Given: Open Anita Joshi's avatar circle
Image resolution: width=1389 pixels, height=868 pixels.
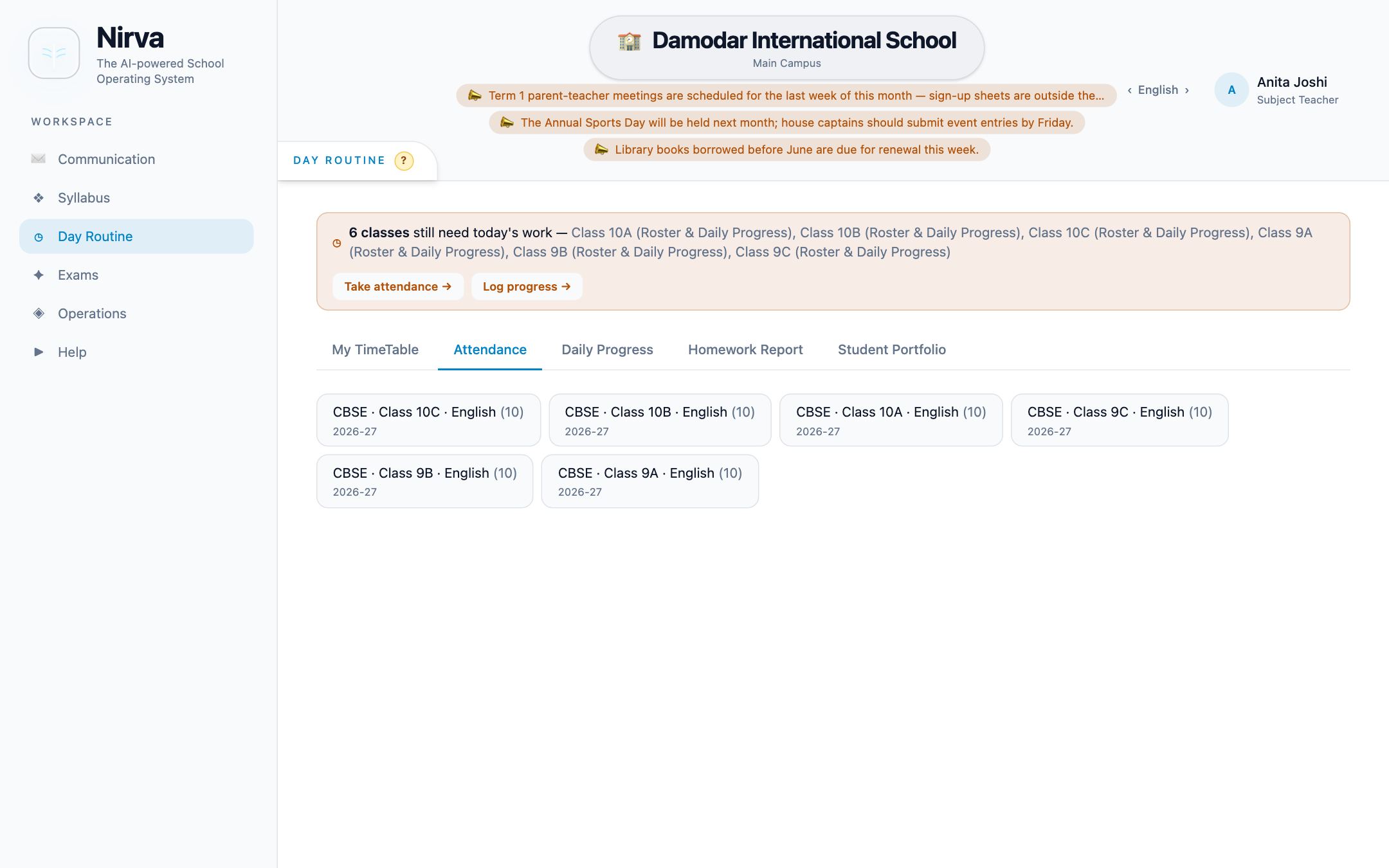Looking at the screenshot, I should click(1231, 90).
